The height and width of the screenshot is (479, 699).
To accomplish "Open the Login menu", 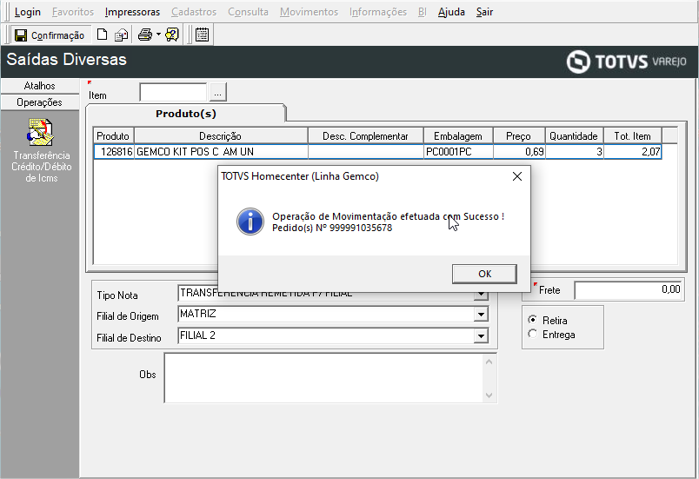I will tap(28, 12).
